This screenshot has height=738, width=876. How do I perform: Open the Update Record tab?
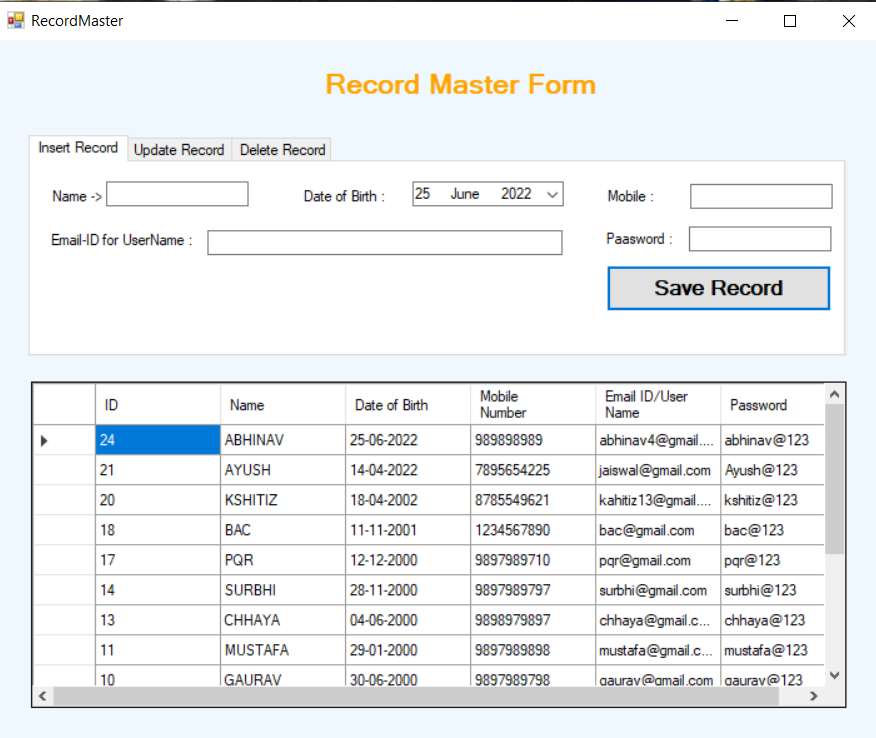click(179, 150)
